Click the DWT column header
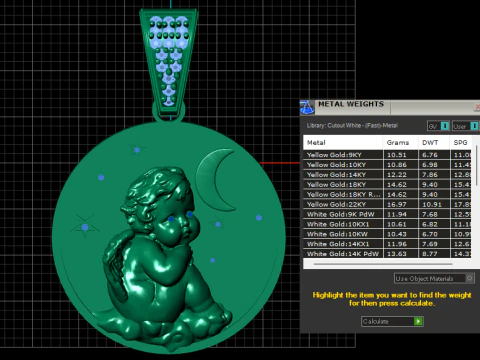Screen dimensions: 480x360 click(434, 143)
